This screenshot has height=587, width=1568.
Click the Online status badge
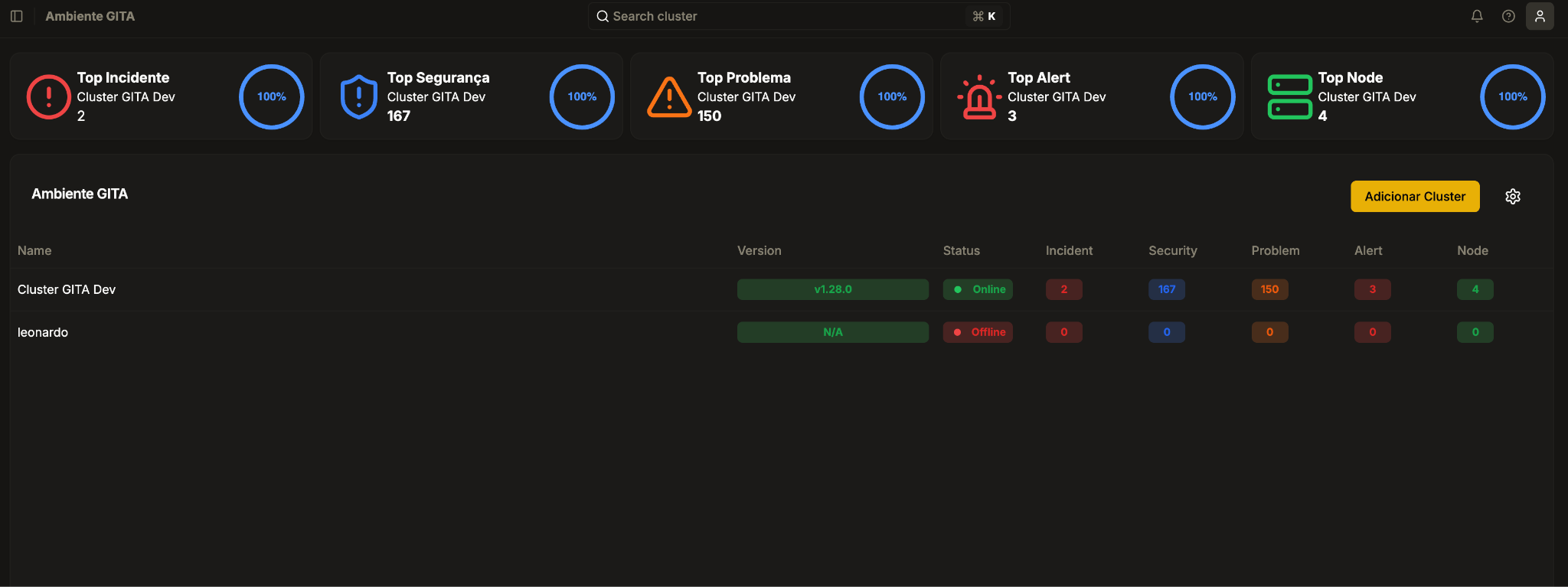coord(978,289)
